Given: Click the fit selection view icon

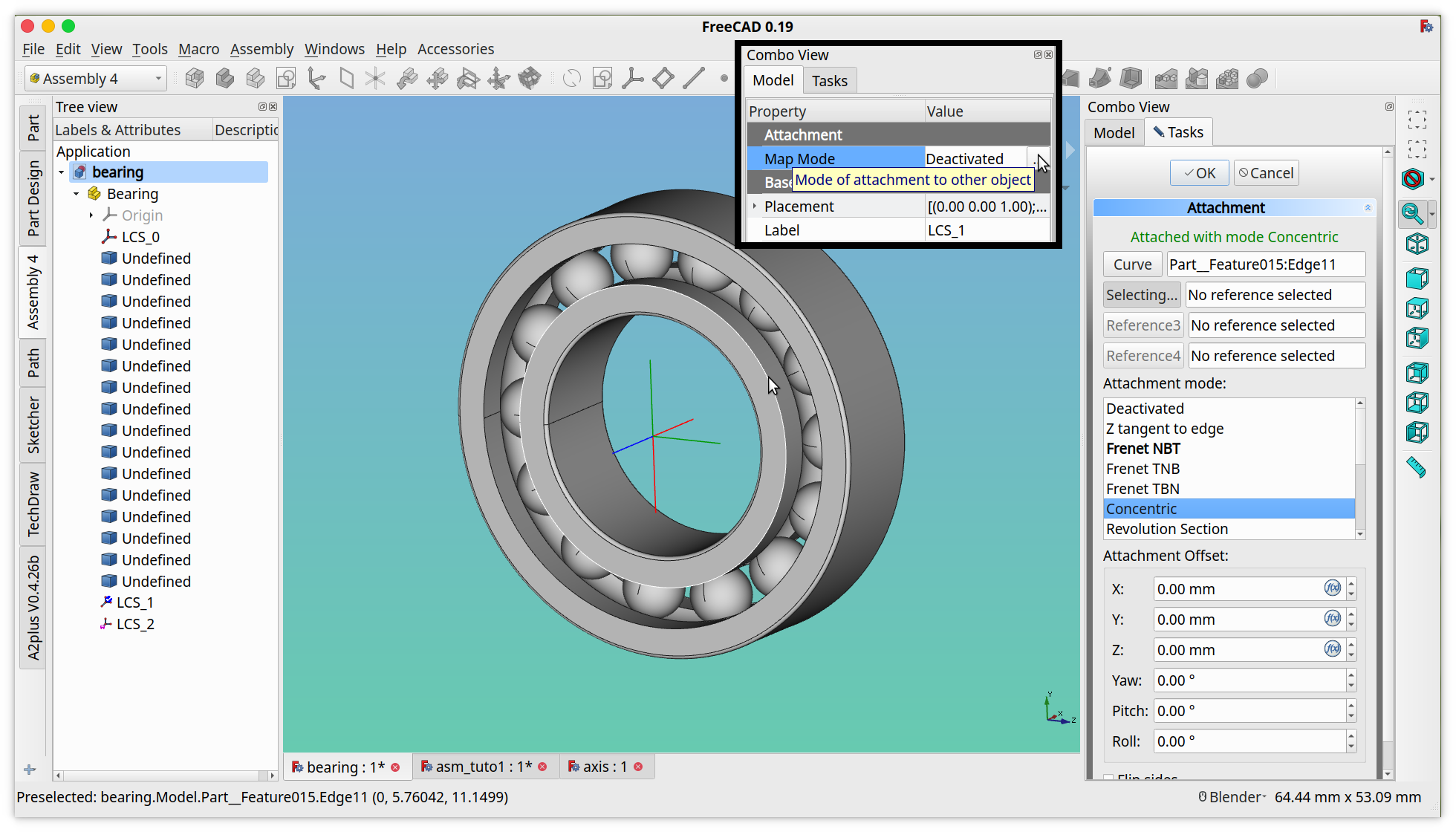Looking at the screenshot, I should pos(1417,149).
